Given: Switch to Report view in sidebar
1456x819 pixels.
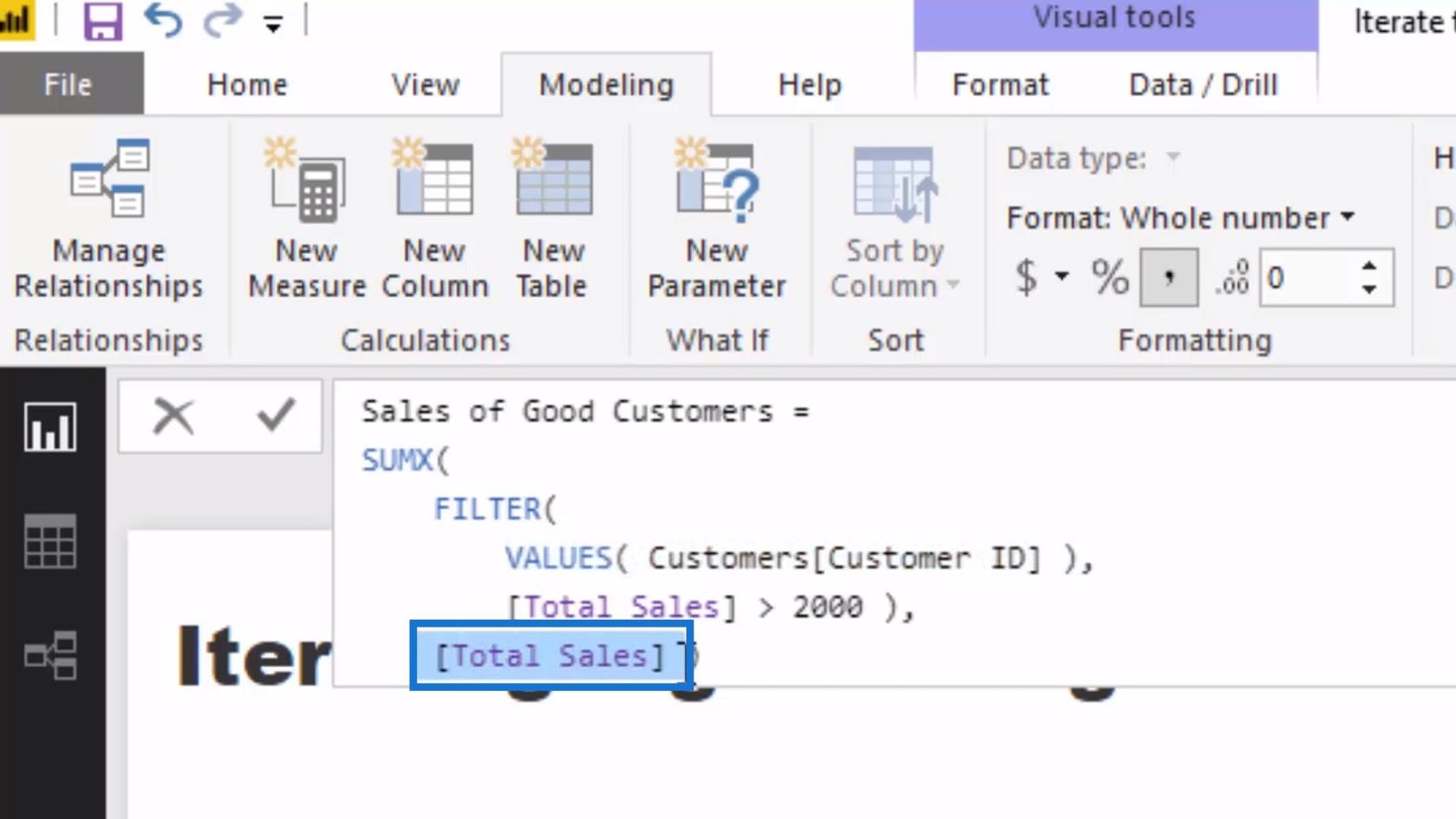Looking at the screenshot, I should (x=50, y=426).
